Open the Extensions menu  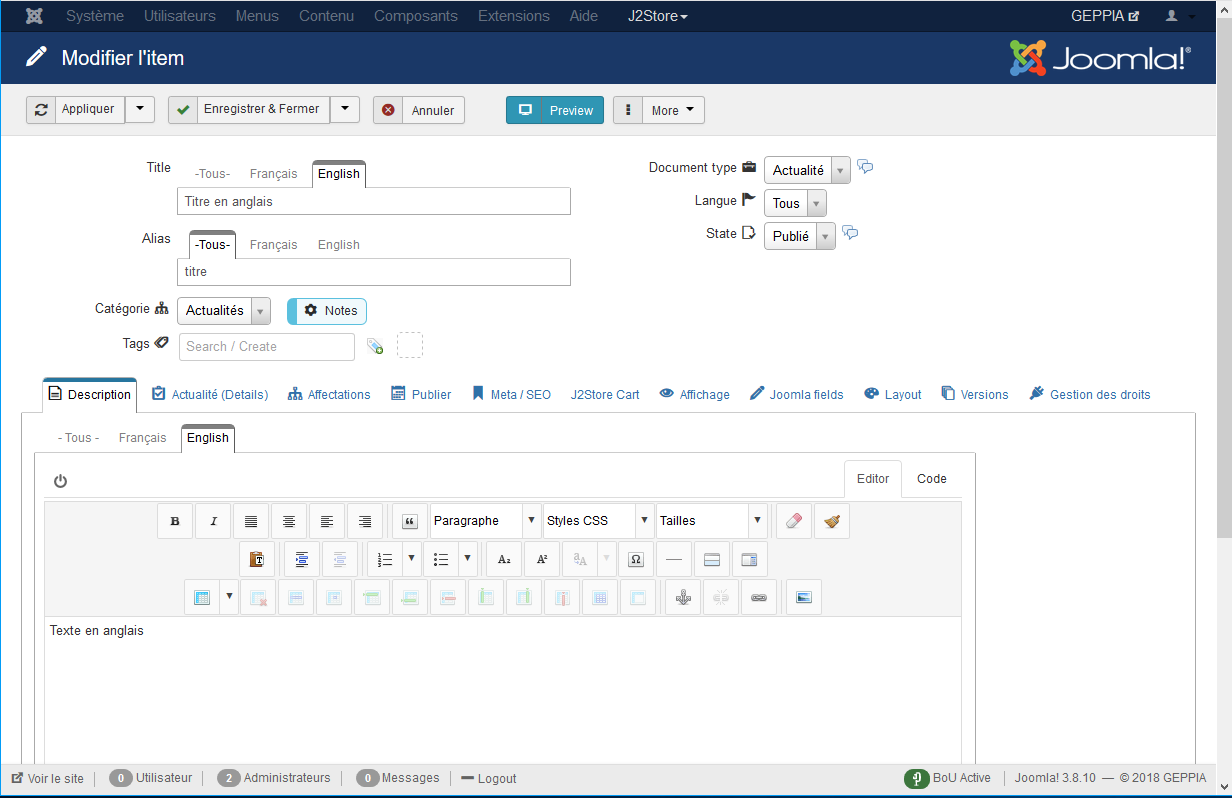(x=514, y=16)
